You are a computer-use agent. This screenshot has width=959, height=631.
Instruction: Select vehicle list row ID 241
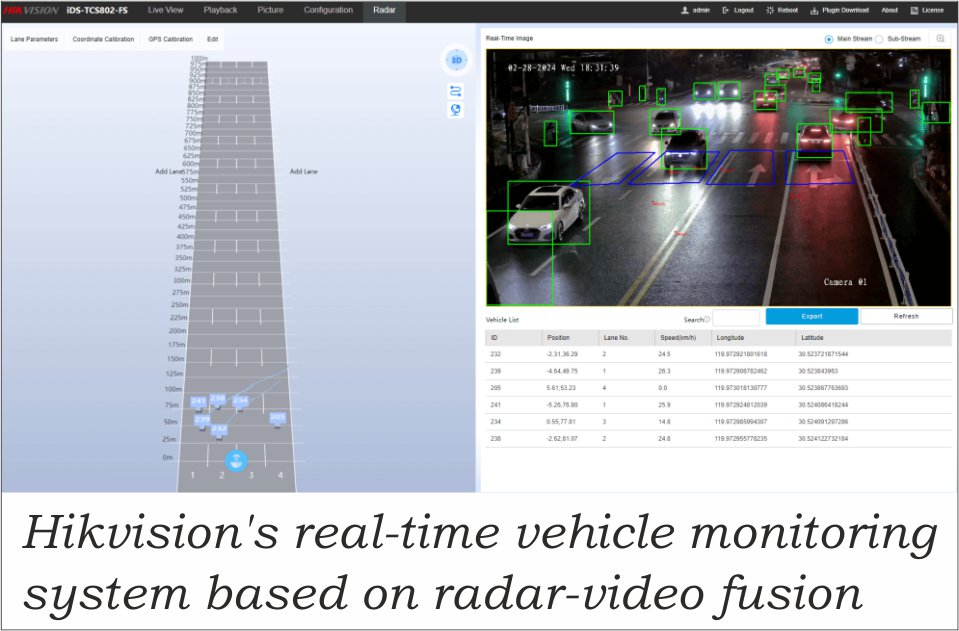(719, 405)
